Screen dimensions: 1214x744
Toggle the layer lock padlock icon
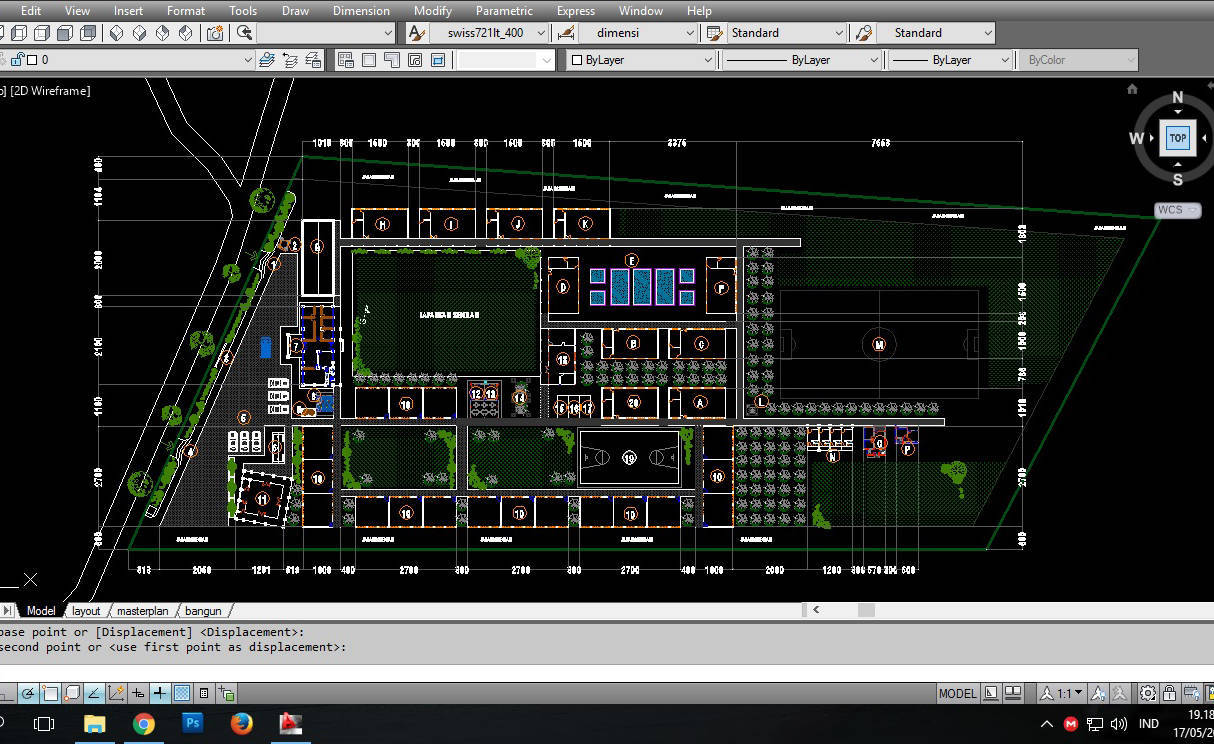click(16, 58)
